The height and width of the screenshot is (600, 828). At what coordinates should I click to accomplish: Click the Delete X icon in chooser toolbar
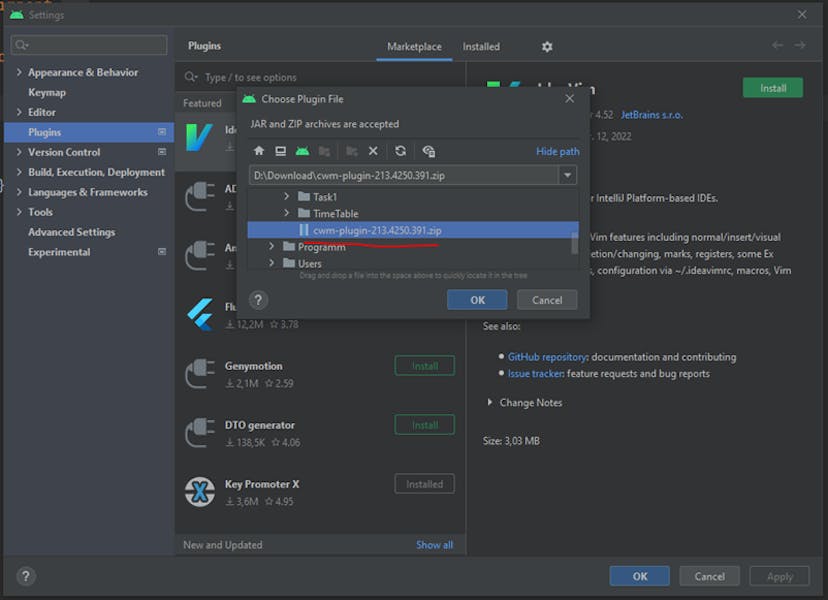click(x=373, y=151)
